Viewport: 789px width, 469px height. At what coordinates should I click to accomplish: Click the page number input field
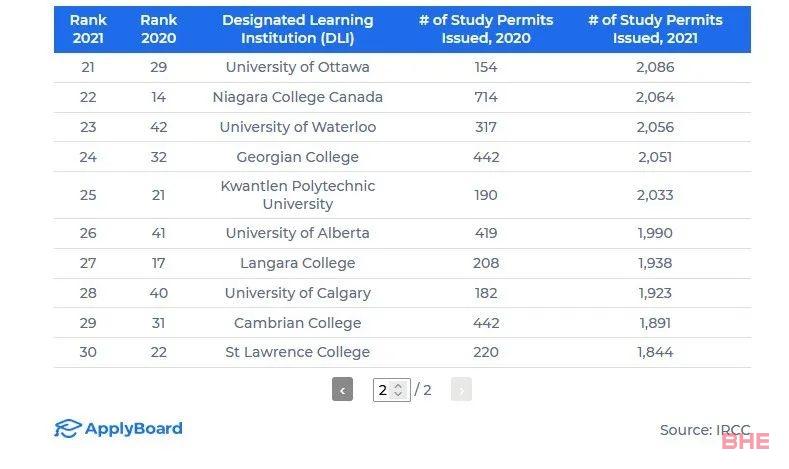tap(391, 390)
